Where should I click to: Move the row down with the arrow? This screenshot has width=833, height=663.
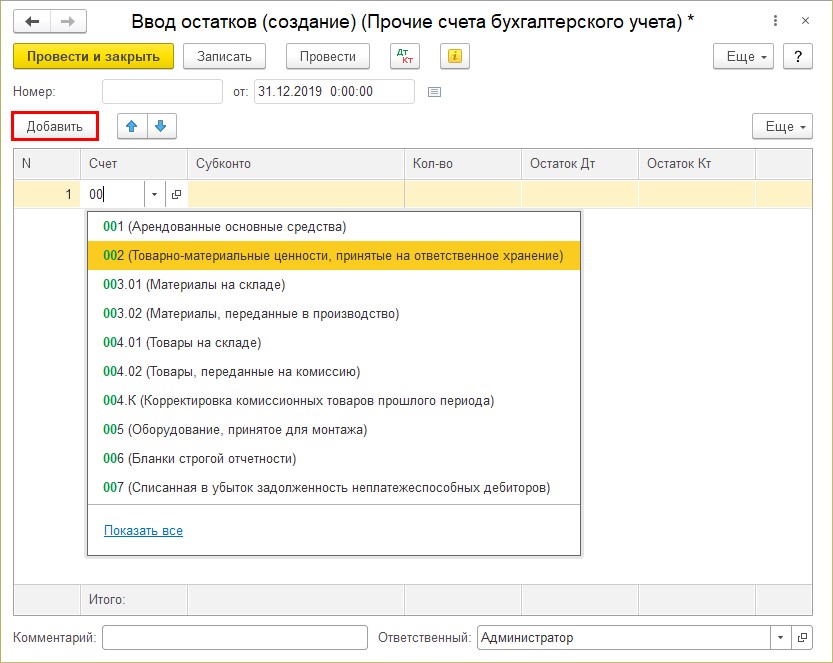[161, 126]
